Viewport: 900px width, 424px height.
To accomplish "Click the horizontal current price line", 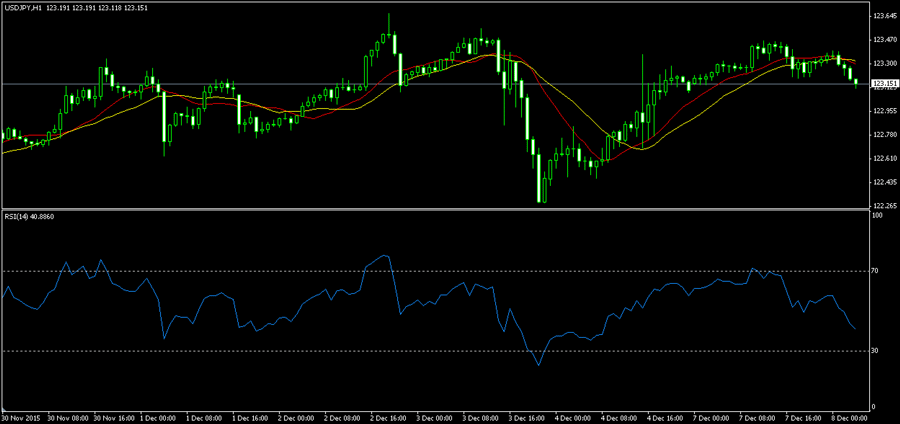I will (300, 84).
